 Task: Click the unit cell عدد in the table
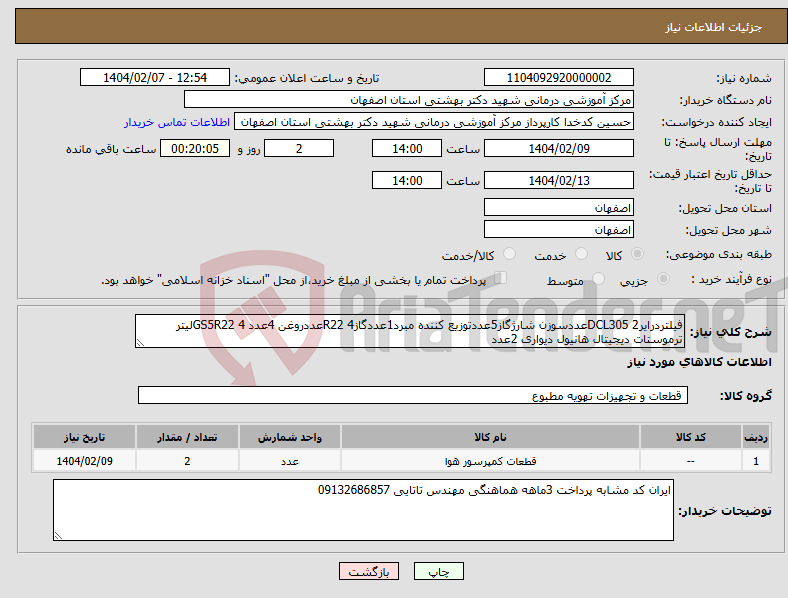[x=290, y=461]
